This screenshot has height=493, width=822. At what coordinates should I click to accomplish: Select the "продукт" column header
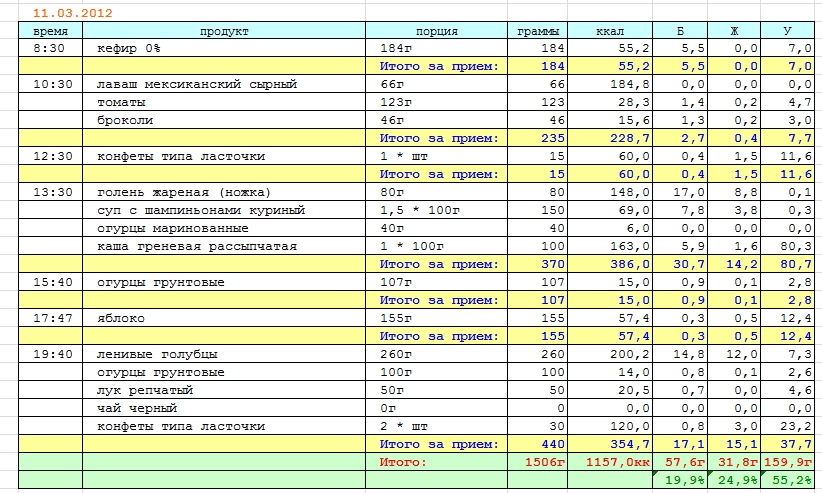[x=224, y=31]
